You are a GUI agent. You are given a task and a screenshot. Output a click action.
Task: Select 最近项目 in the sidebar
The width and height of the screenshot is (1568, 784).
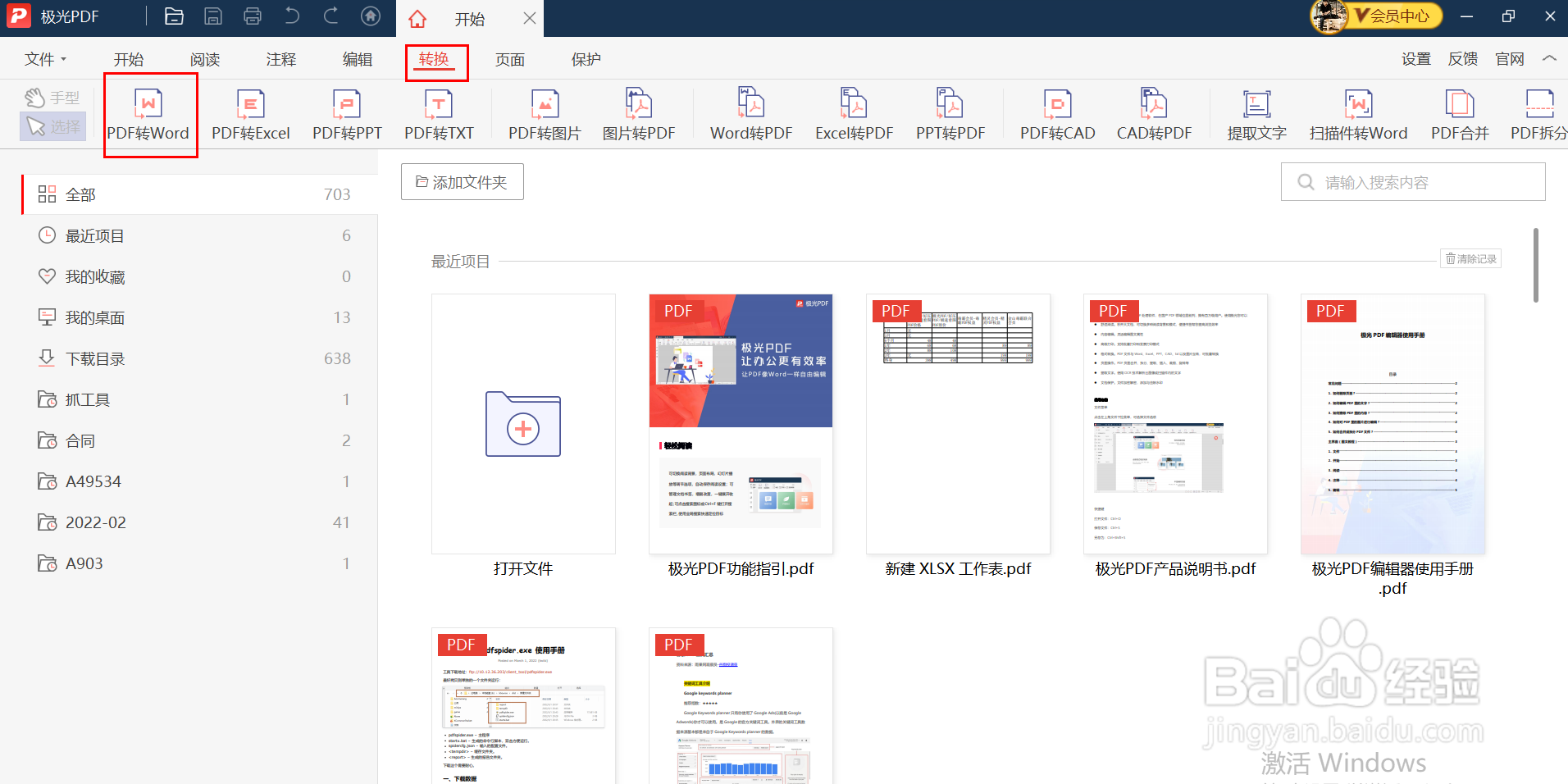point(199,235)
